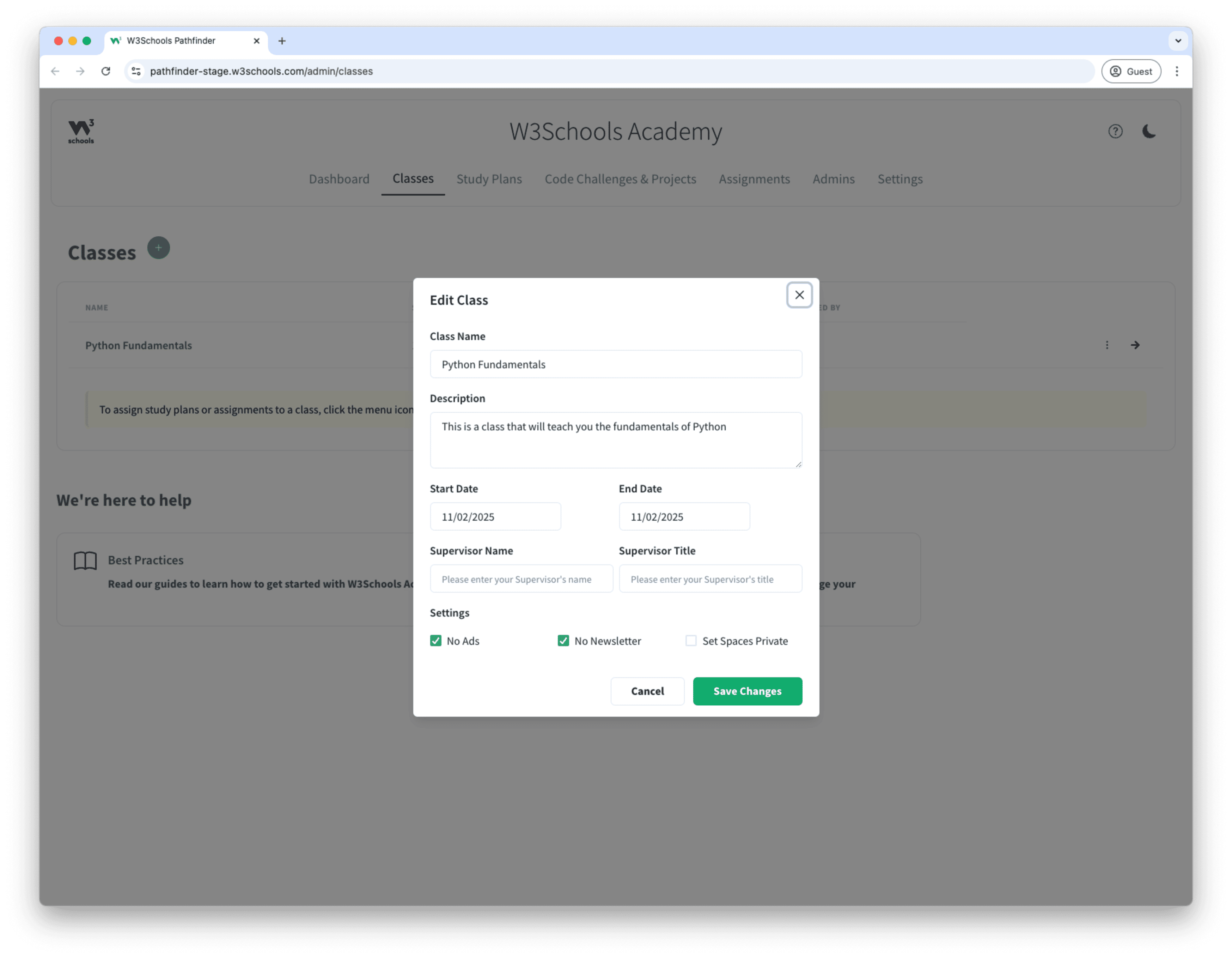Enable the Set Spaces Private checkbox
The width and height of the screenshot is (1232, 958).
[x=690, y=640]
